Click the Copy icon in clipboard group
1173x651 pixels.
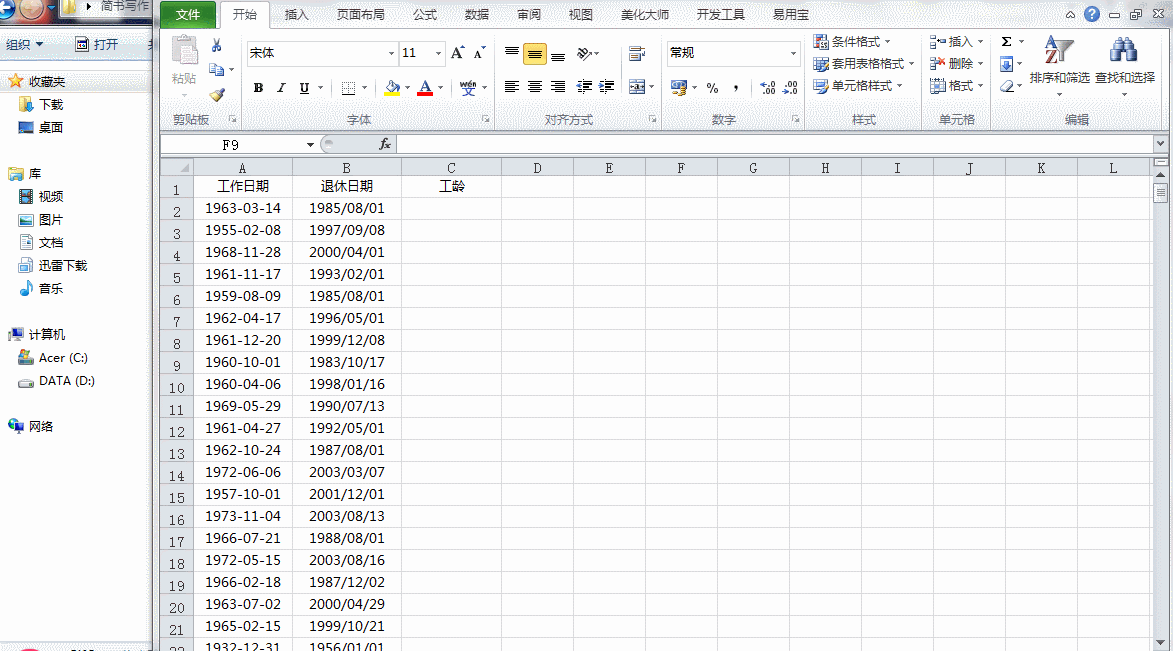click(216, 70)
